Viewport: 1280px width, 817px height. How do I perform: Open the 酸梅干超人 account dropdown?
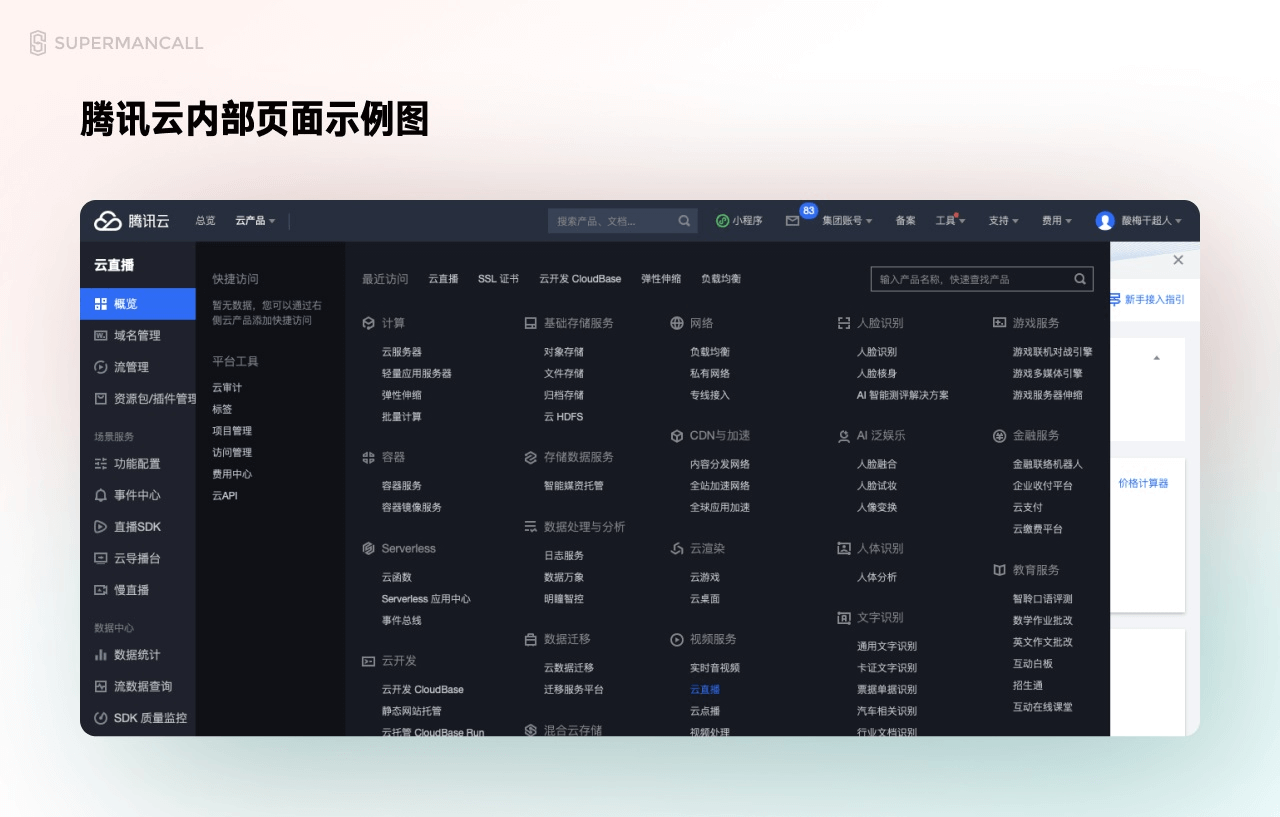(1151, 221)
